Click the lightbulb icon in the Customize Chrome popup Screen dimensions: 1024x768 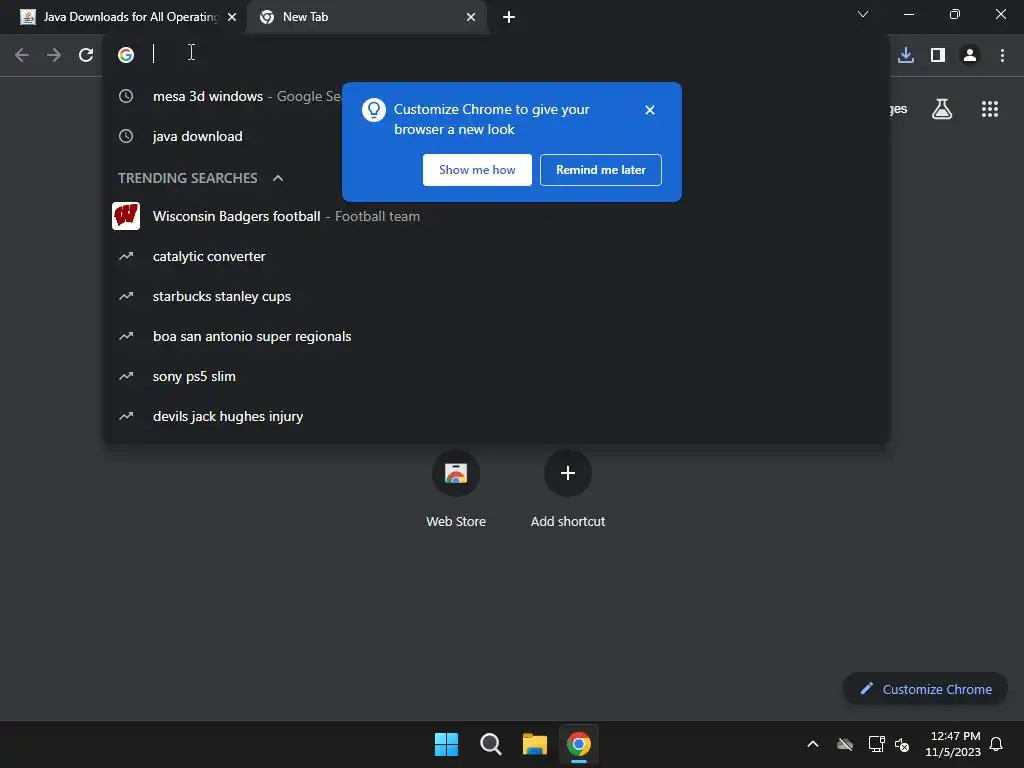coord(374,110)
